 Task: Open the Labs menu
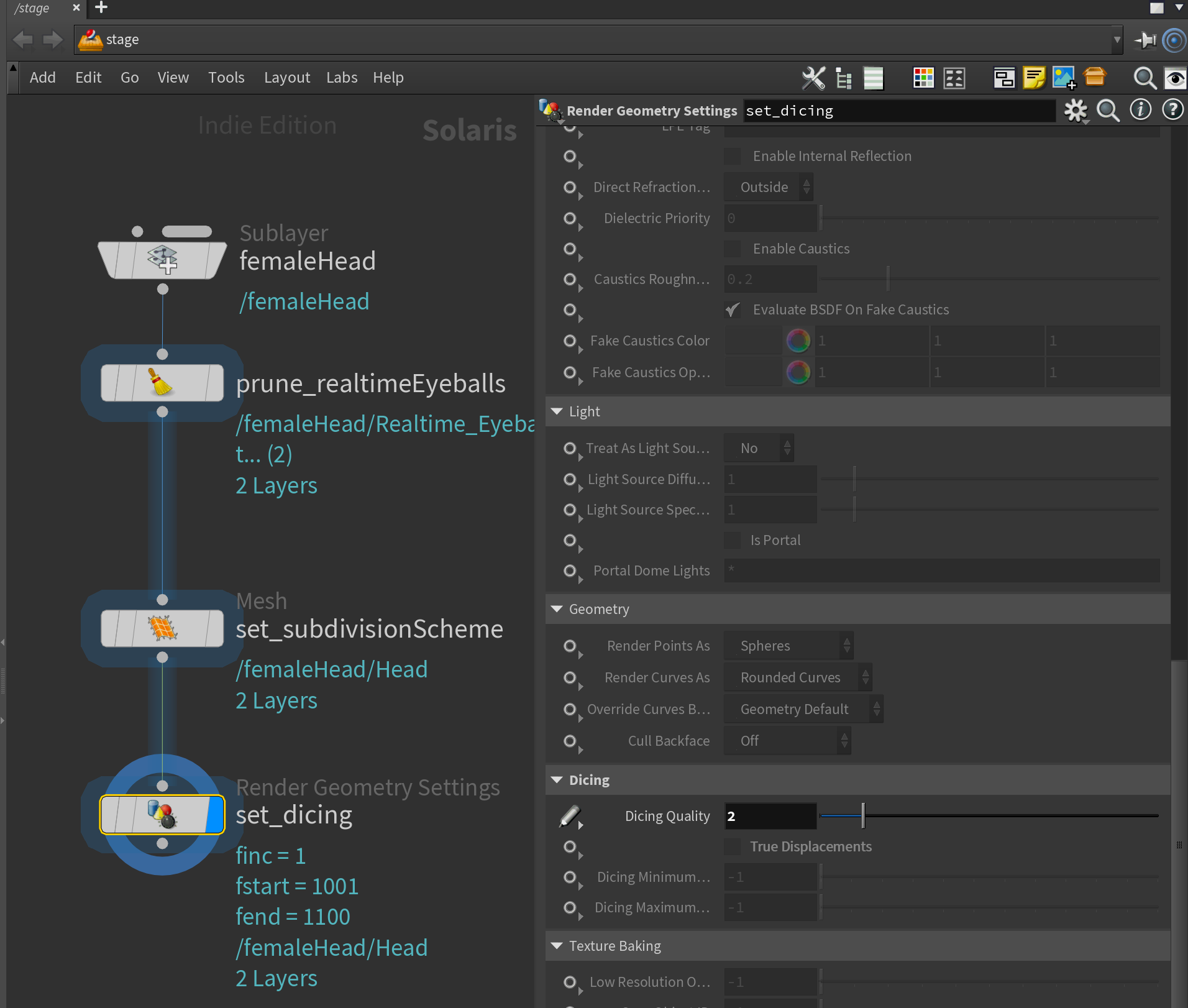[x=342, y=78]
